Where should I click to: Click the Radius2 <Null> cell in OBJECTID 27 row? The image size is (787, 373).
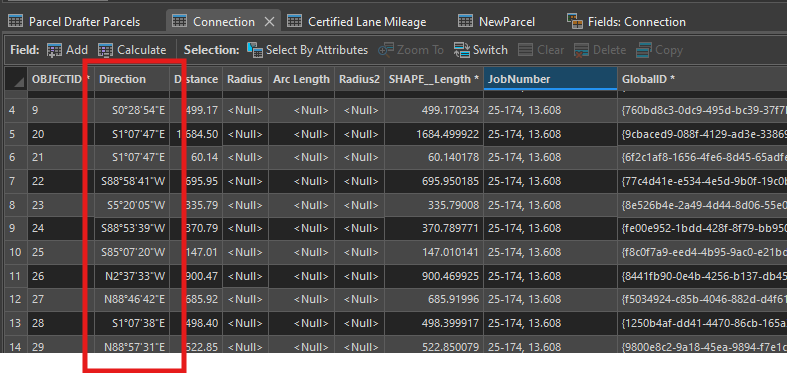click(359, 300)
